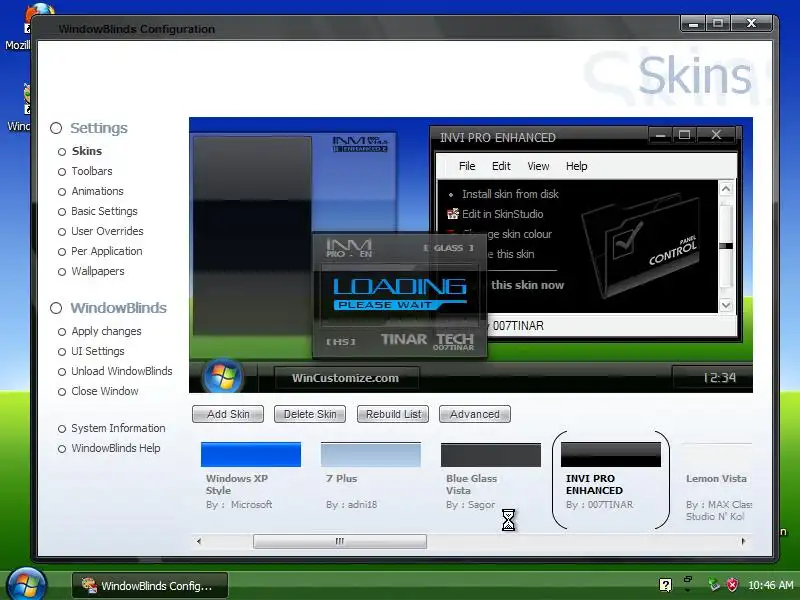The height and width of the screenshot is (600, 800).
Task: Click the Rebuild List button
Action: 393,414
